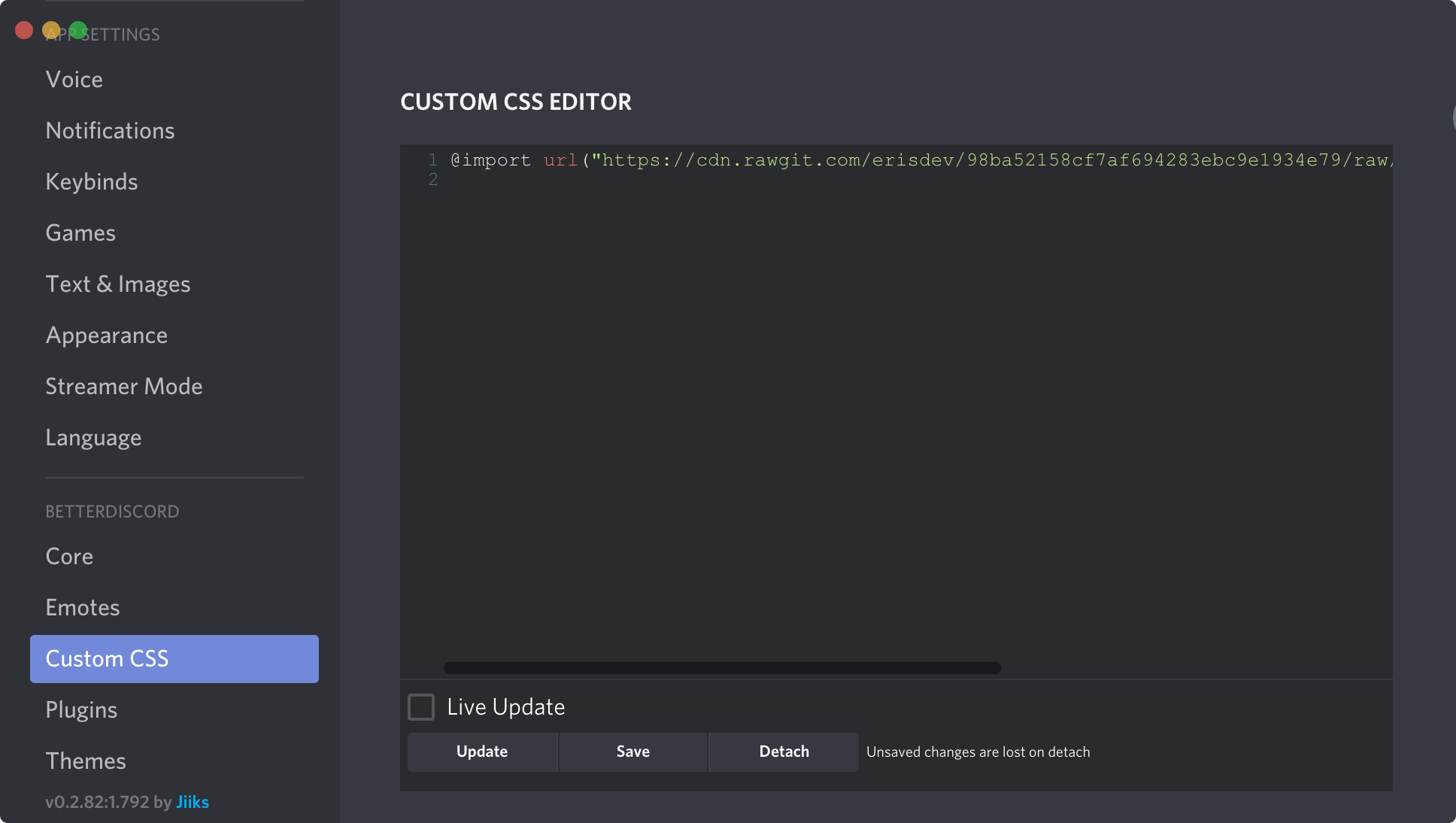Select the Games settings entry
This screenshot has width=1456, height=823.
click(174, 233)
